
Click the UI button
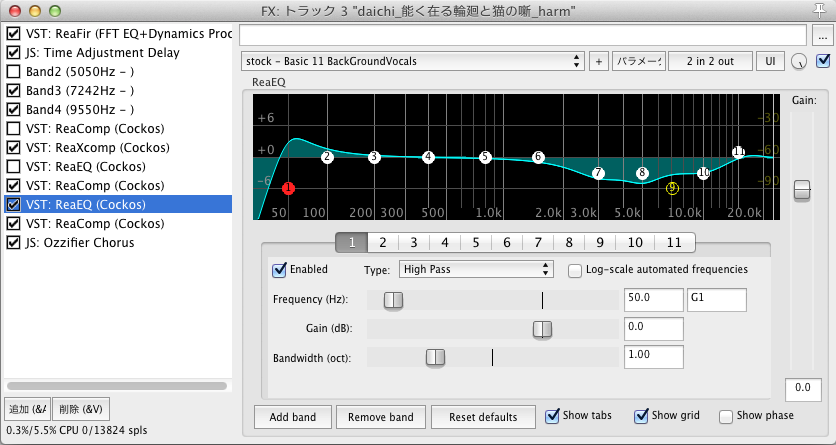click(x=770, y=61)
